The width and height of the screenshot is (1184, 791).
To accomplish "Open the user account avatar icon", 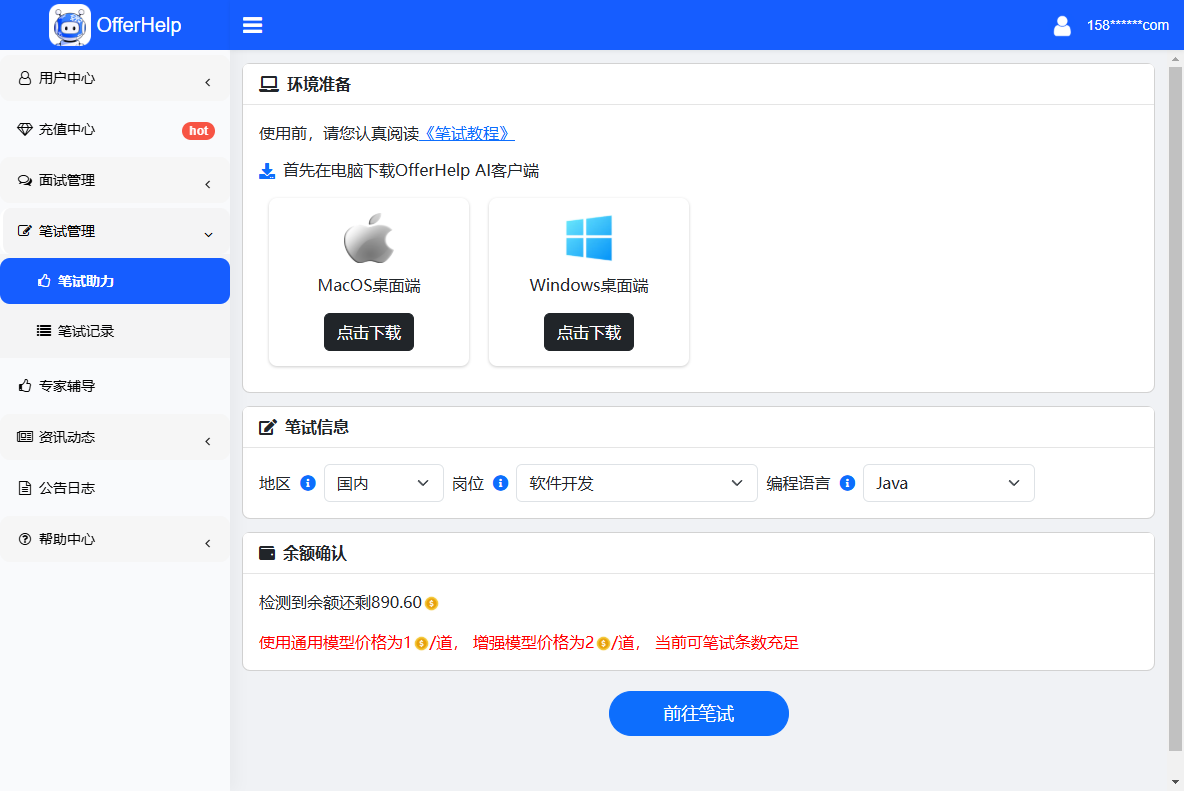I will [x=1062, y=26].
